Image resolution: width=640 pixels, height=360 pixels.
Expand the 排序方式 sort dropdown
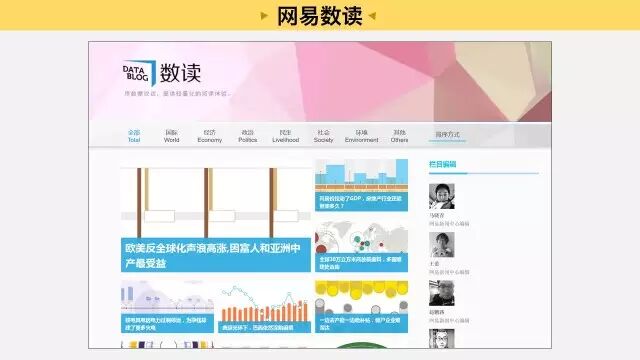[x=447, y=135]
